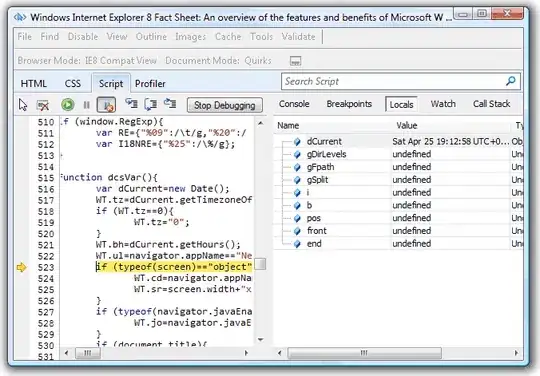Click the green Continue play icon
The width and height of the screenshot is (540, 376).
pyautogui.click(x=68, y=105)
